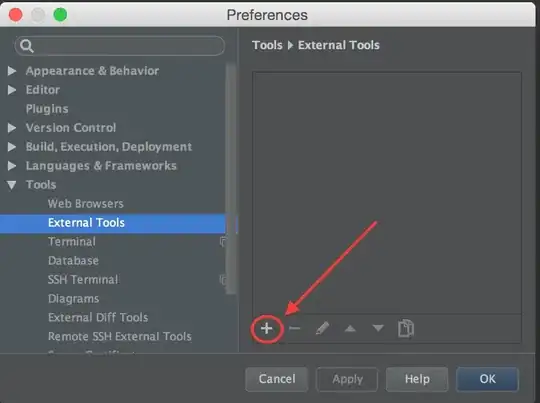This screenshot has width=540, height=403.
Task: Expand the Editor section arrow
Action: coord(12,90)
